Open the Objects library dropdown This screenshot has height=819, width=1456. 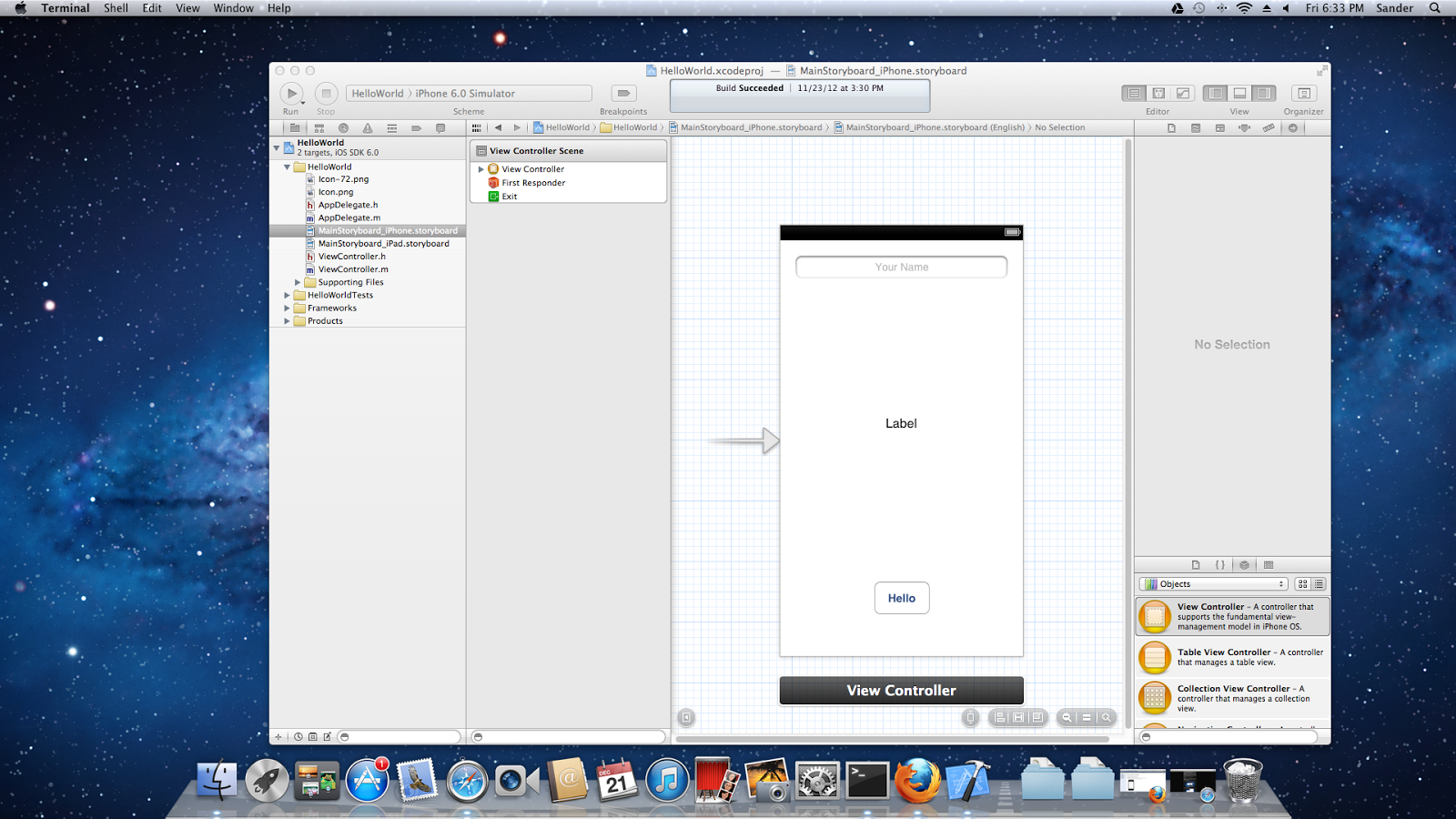pos(1214,584)
